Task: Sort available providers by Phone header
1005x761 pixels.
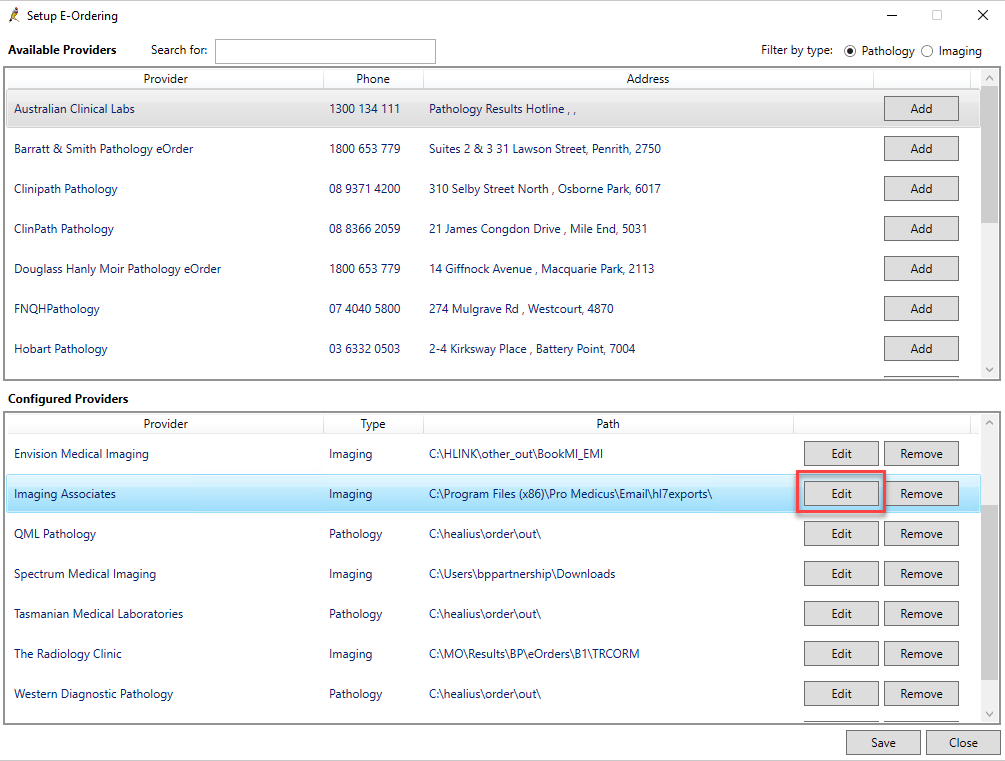Action: pyautogui.click(x=373, y=79)
